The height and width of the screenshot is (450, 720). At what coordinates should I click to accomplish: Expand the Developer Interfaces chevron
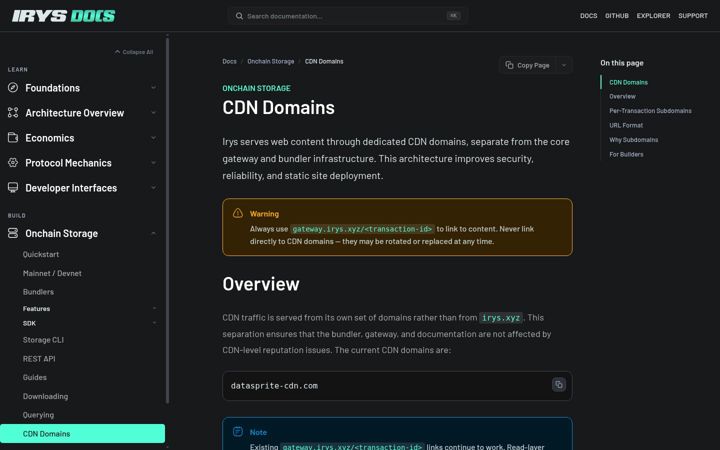click(x=153, y=187)
